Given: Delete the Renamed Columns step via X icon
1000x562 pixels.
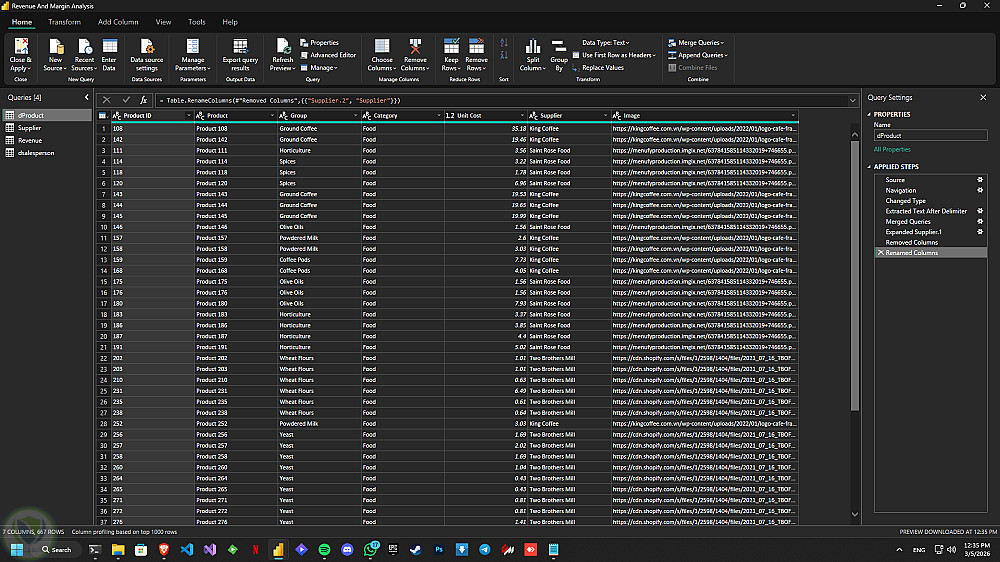Looking at the screenshot, I should (x=880, y=253).
